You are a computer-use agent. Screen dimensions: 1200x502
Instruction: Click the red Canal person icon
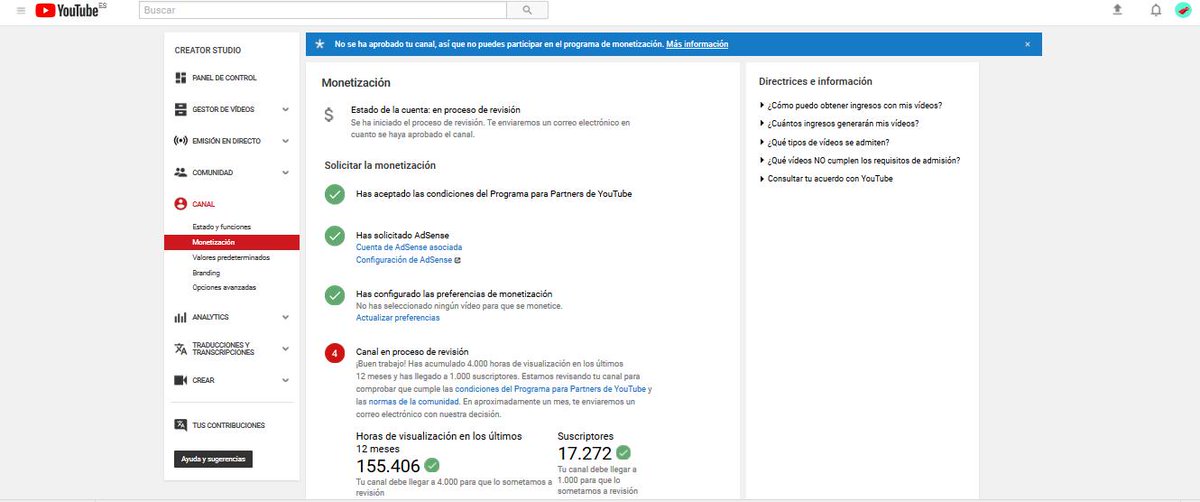(181, 204)
